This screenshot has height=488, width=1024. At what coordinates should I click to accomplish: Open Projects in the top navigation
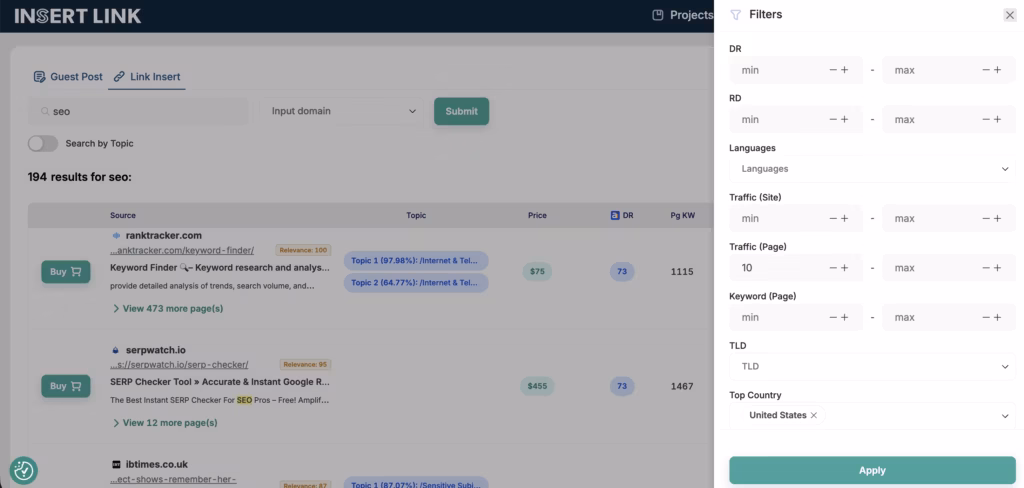tap(682, 15)
